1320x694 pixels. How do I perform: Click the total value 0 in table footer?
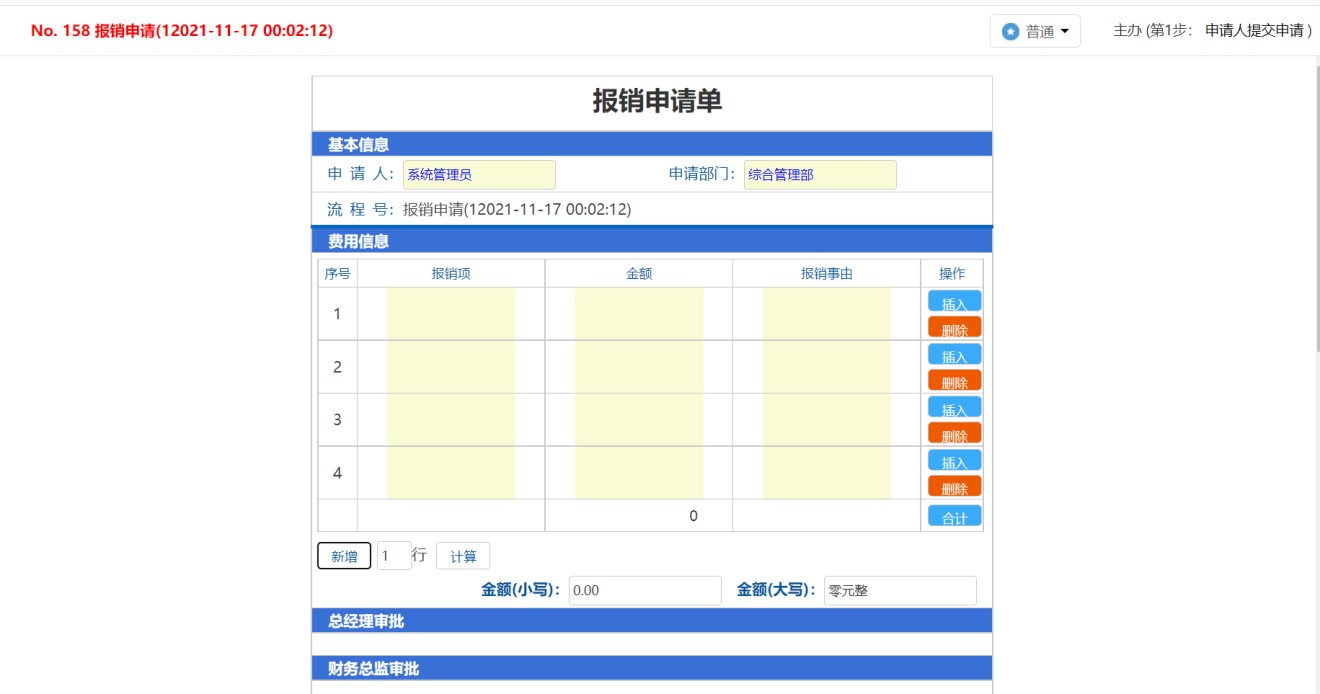click(693, 516)
